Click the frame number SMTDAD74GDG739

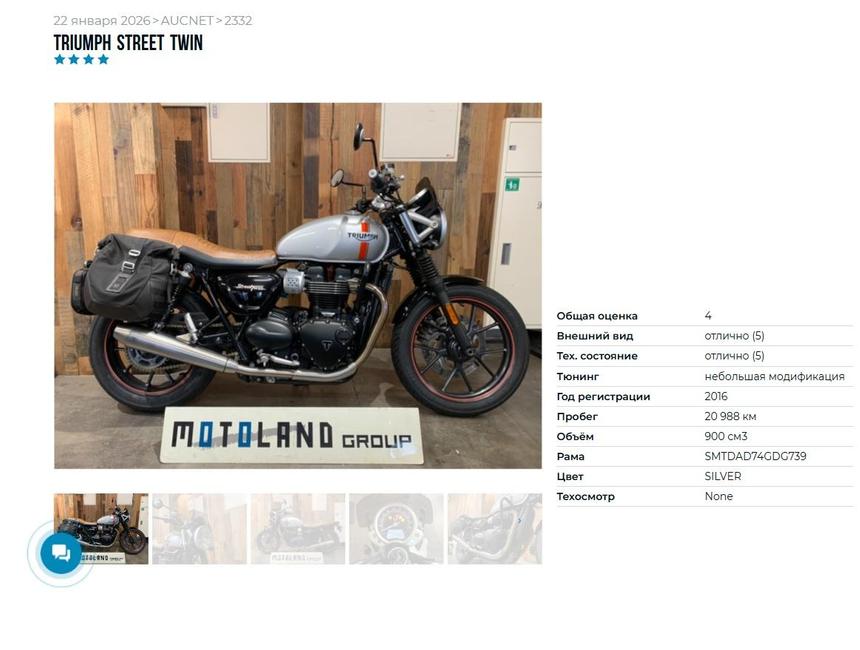pos(755,456)
